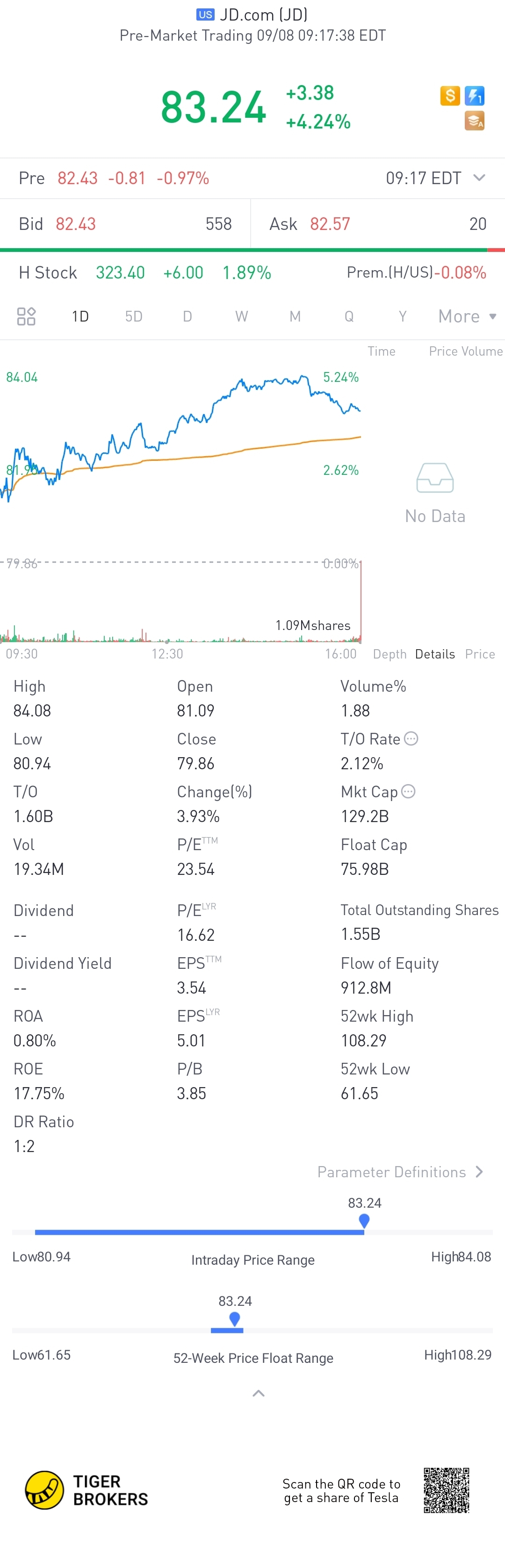505x1568 pixels.
Task: Switch to the quarterly Q chart tab
Action: point(349,316)
